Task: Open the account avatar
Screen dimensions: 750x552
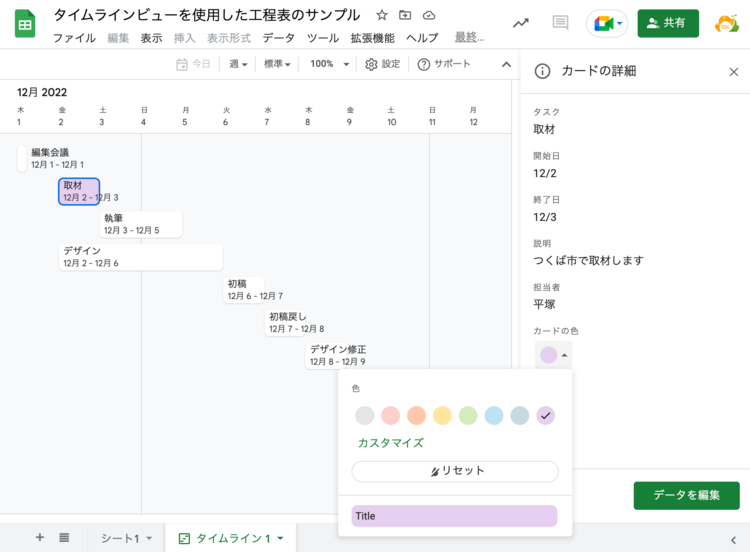Action: tap(726, 23)
